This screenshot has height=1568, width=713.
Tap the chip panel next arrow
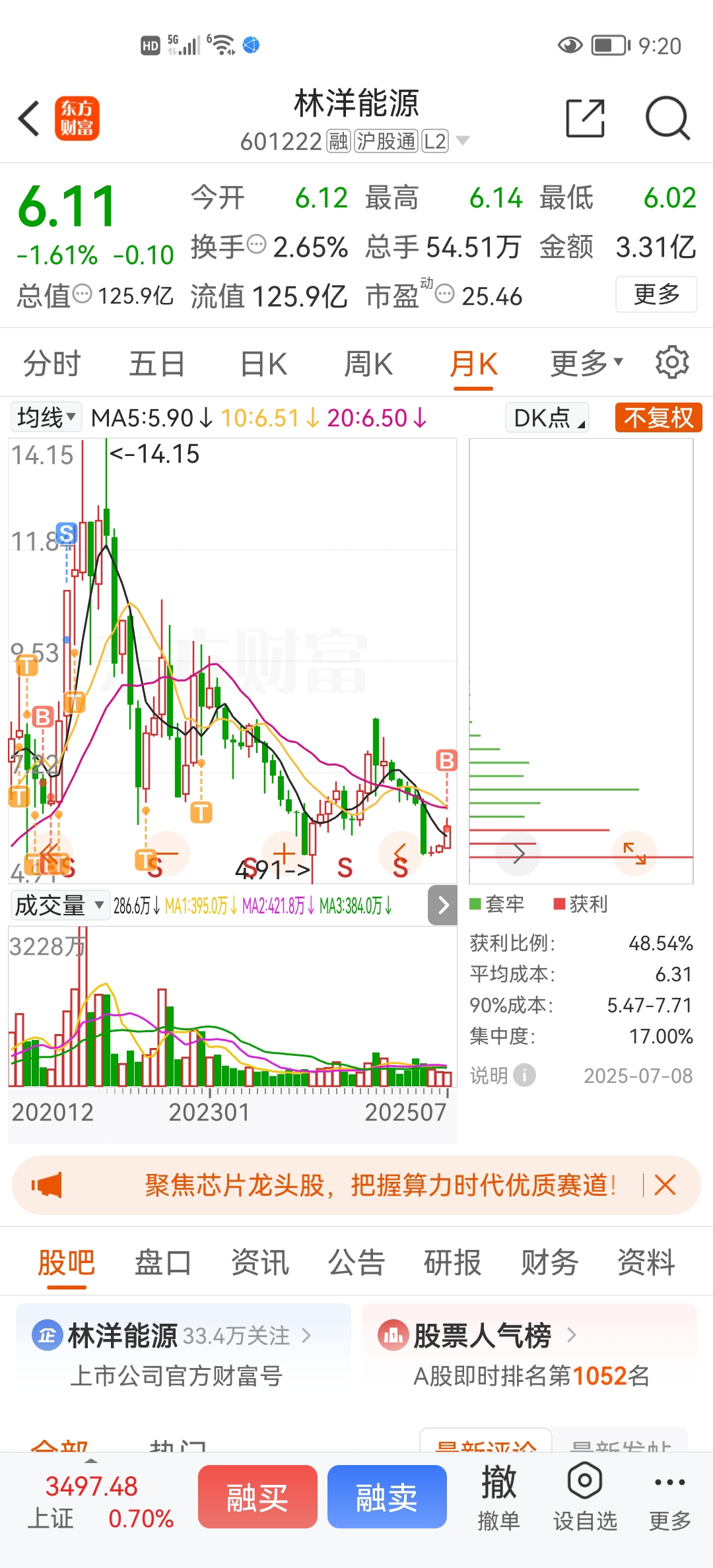[518, 853]
